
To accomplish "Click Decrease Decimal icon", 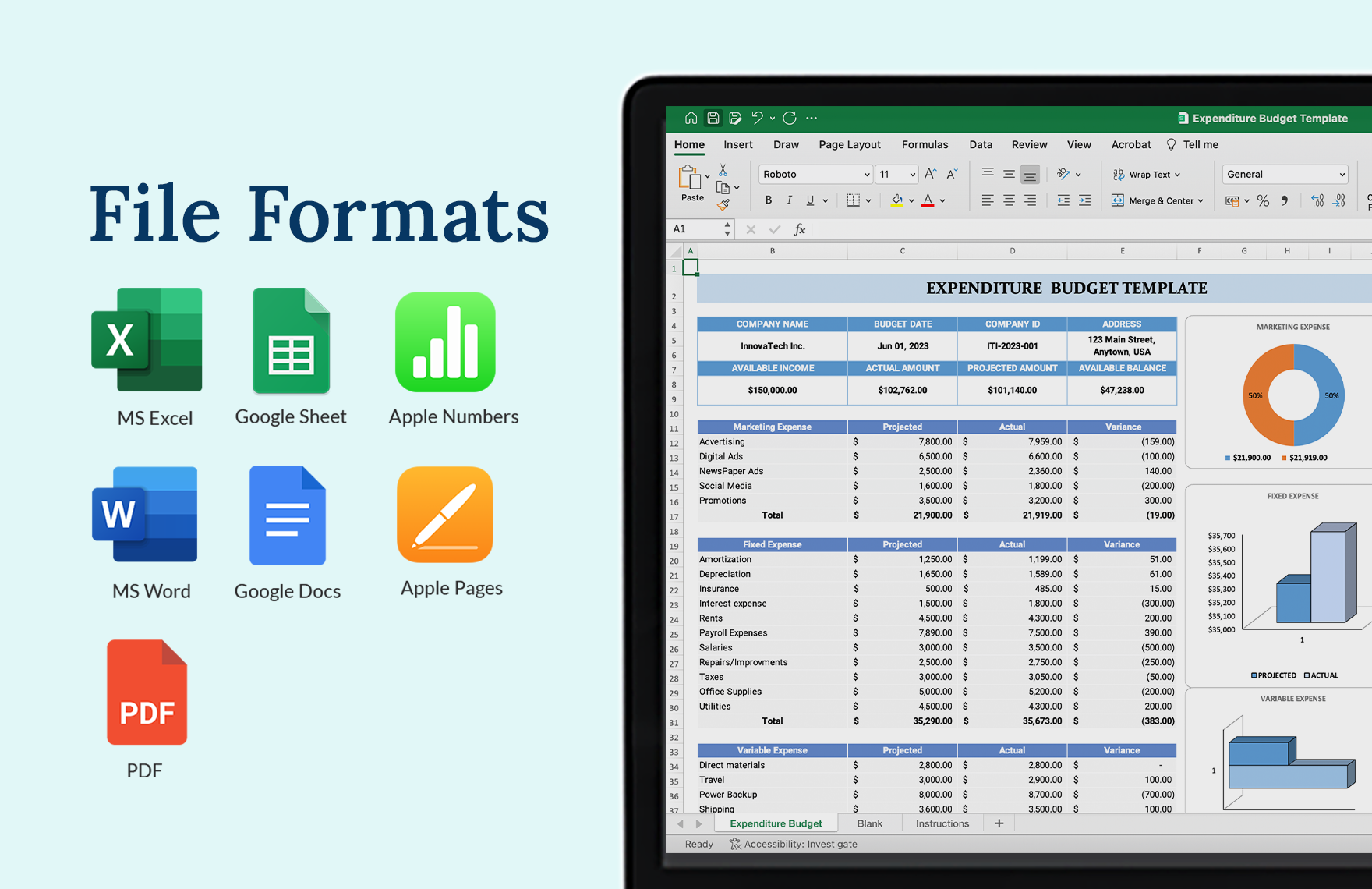I will (1339, 200).
